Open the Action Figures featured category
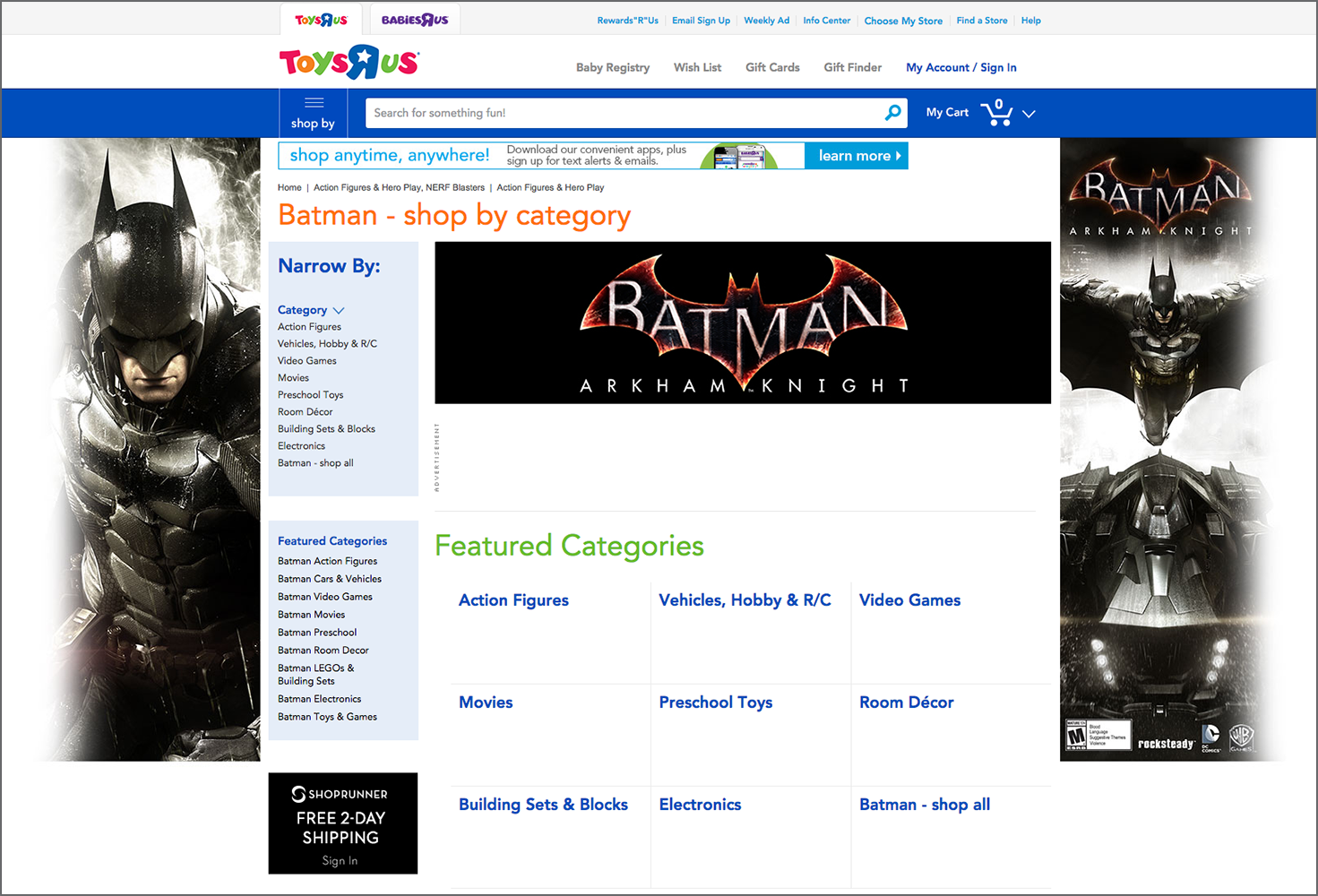Viewport: 1318px width, 896px height. [513, 600]
